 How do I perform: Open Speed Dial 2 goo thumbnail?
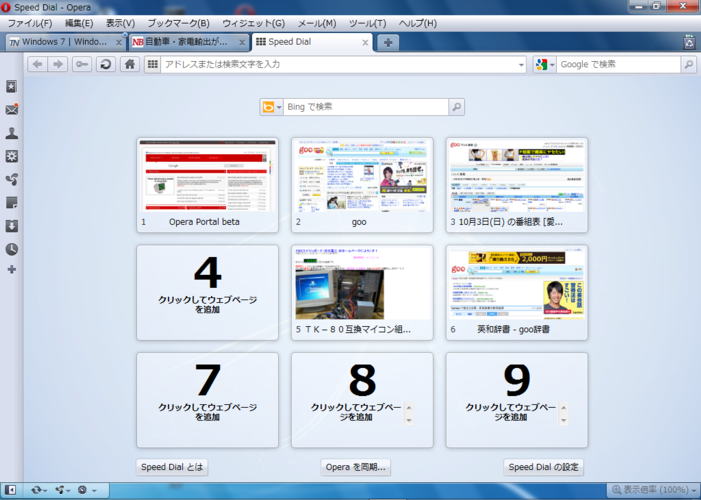362,185
